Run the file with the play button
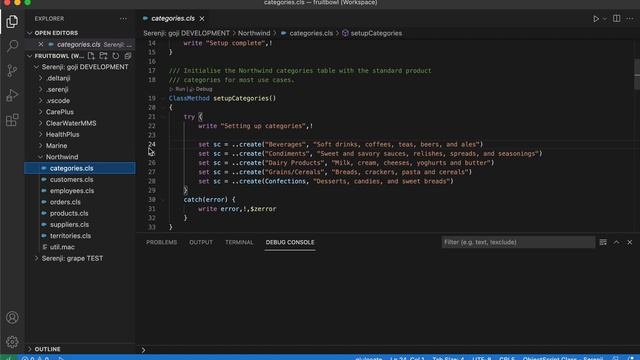 [x=596, y=19]
